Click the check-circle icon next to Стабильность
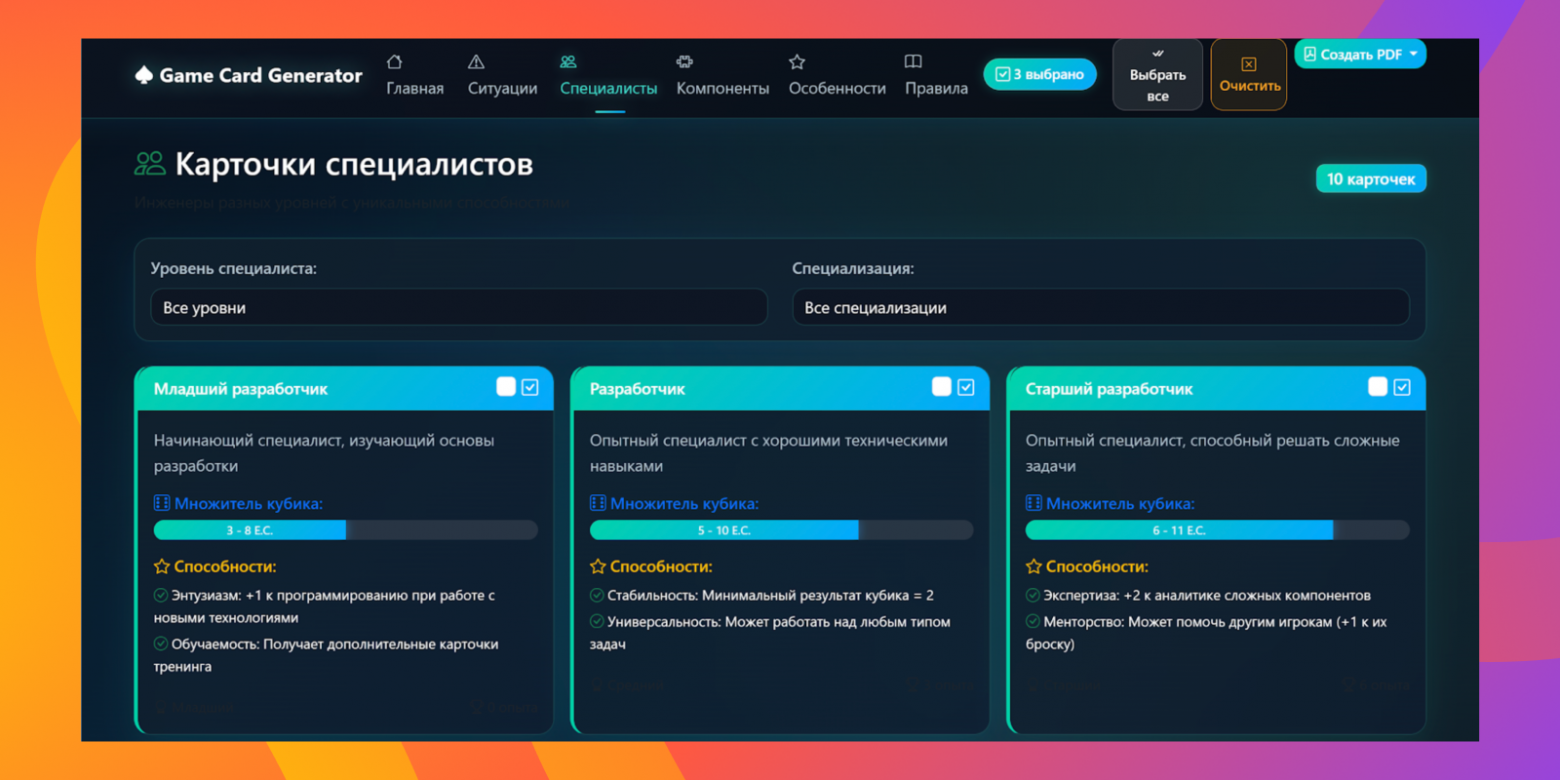Screen dimensions: 1560x780 click(596, 595)
